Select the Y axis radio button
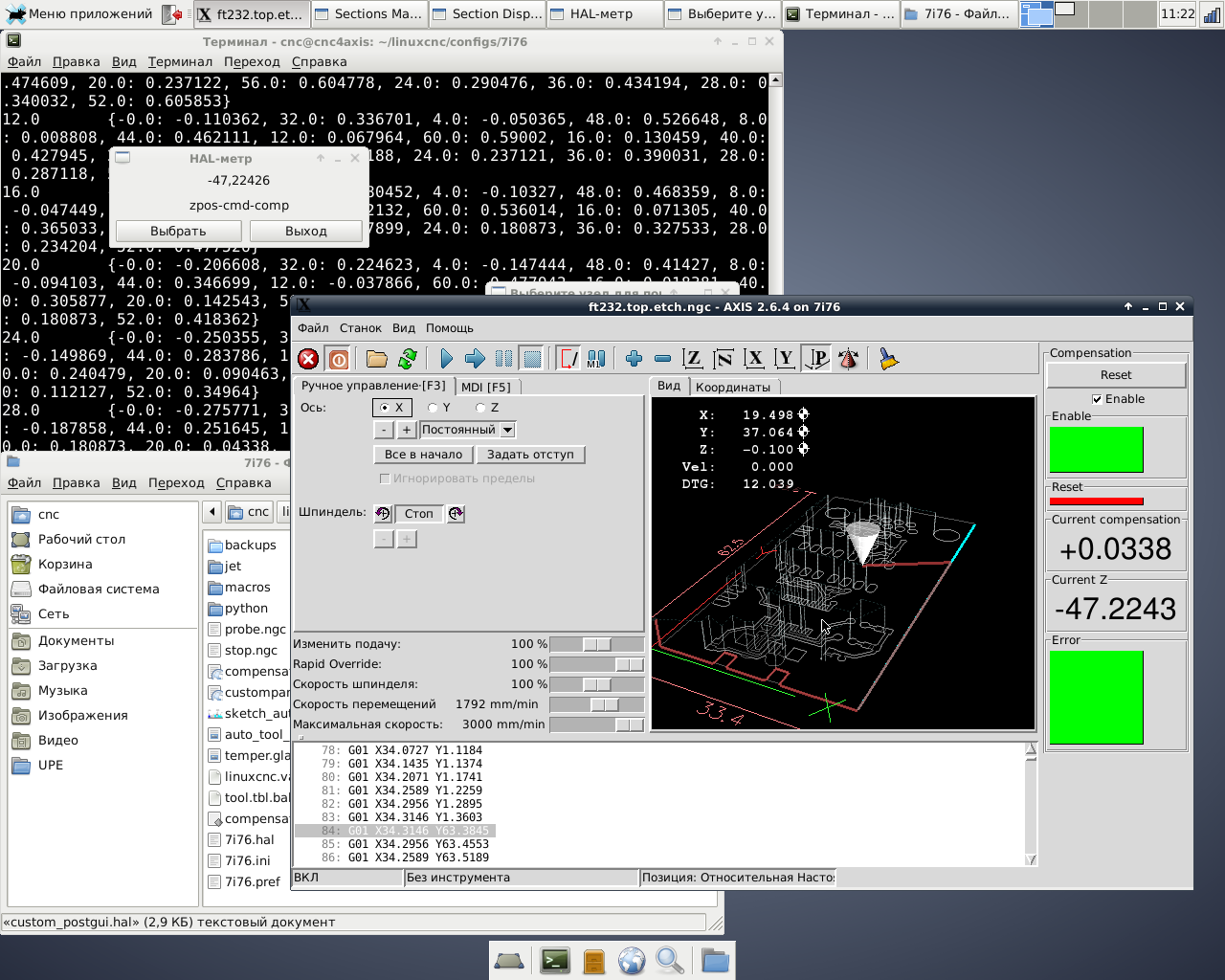 [x=434, y=408]
